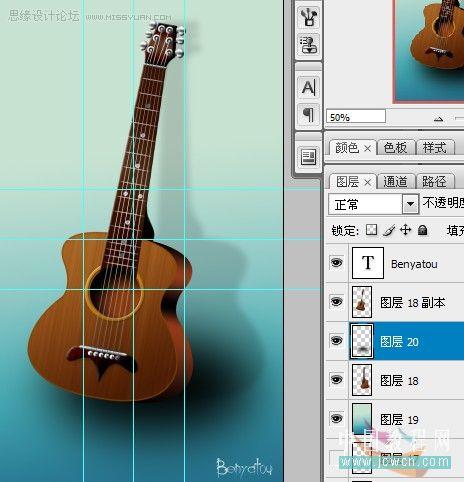464x482 pixels.
Task: Close the 图层 tab with its x
Action: tap(367, 182)
